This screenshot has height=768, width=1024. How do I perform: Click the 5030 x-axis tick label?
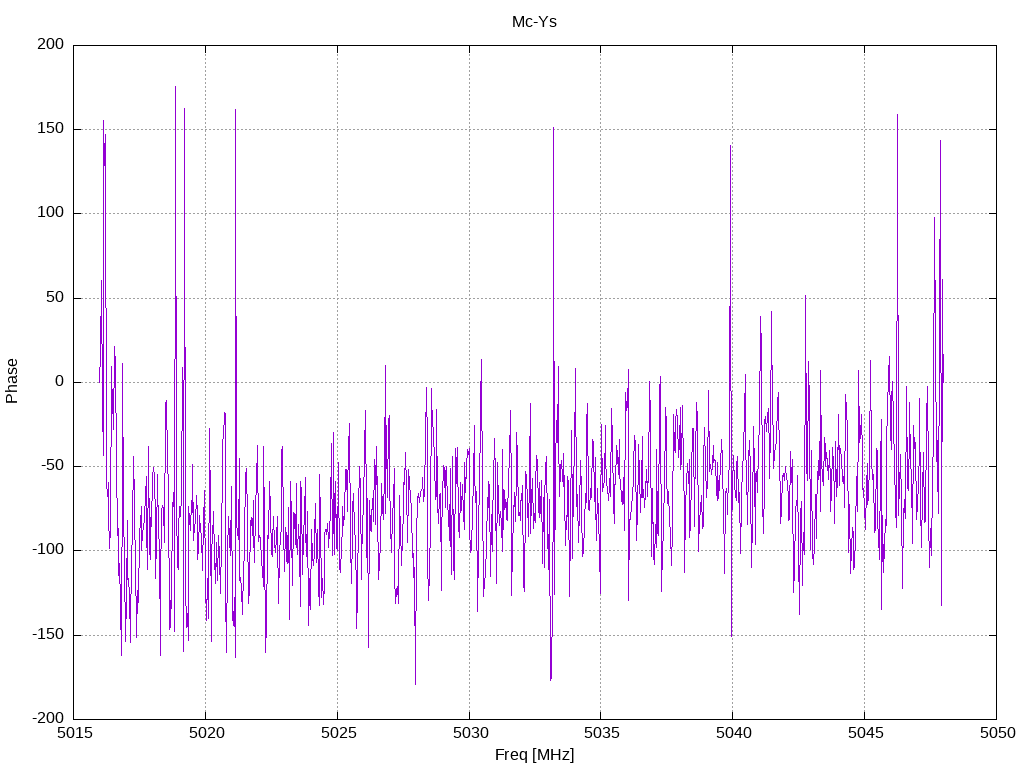point(471,733)
